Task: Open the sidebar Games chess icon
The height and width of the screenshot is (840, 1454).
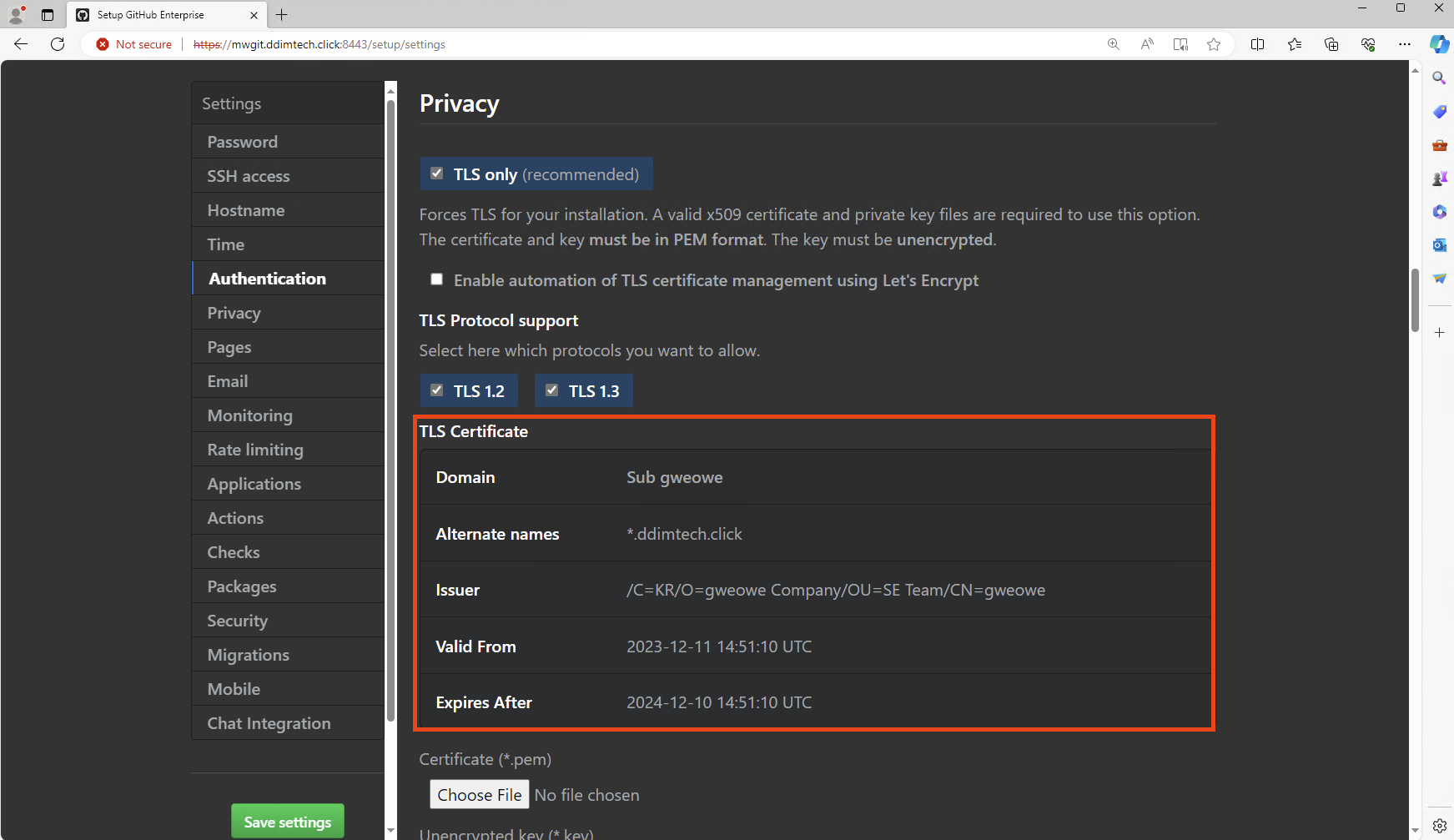Action: pyautogui.click(x=1439, y=178)
